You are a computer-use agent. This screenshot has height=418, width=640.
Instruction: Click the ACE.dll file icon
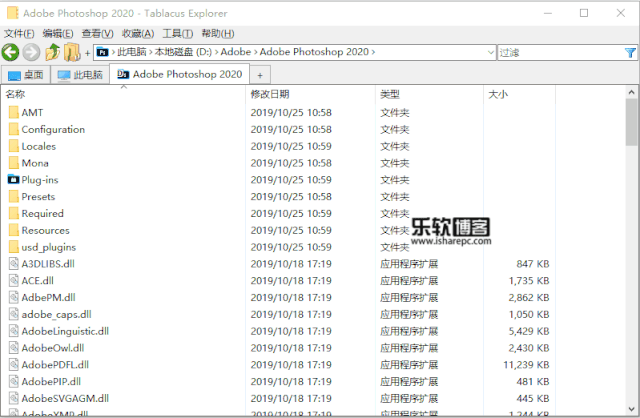(14, 280)
